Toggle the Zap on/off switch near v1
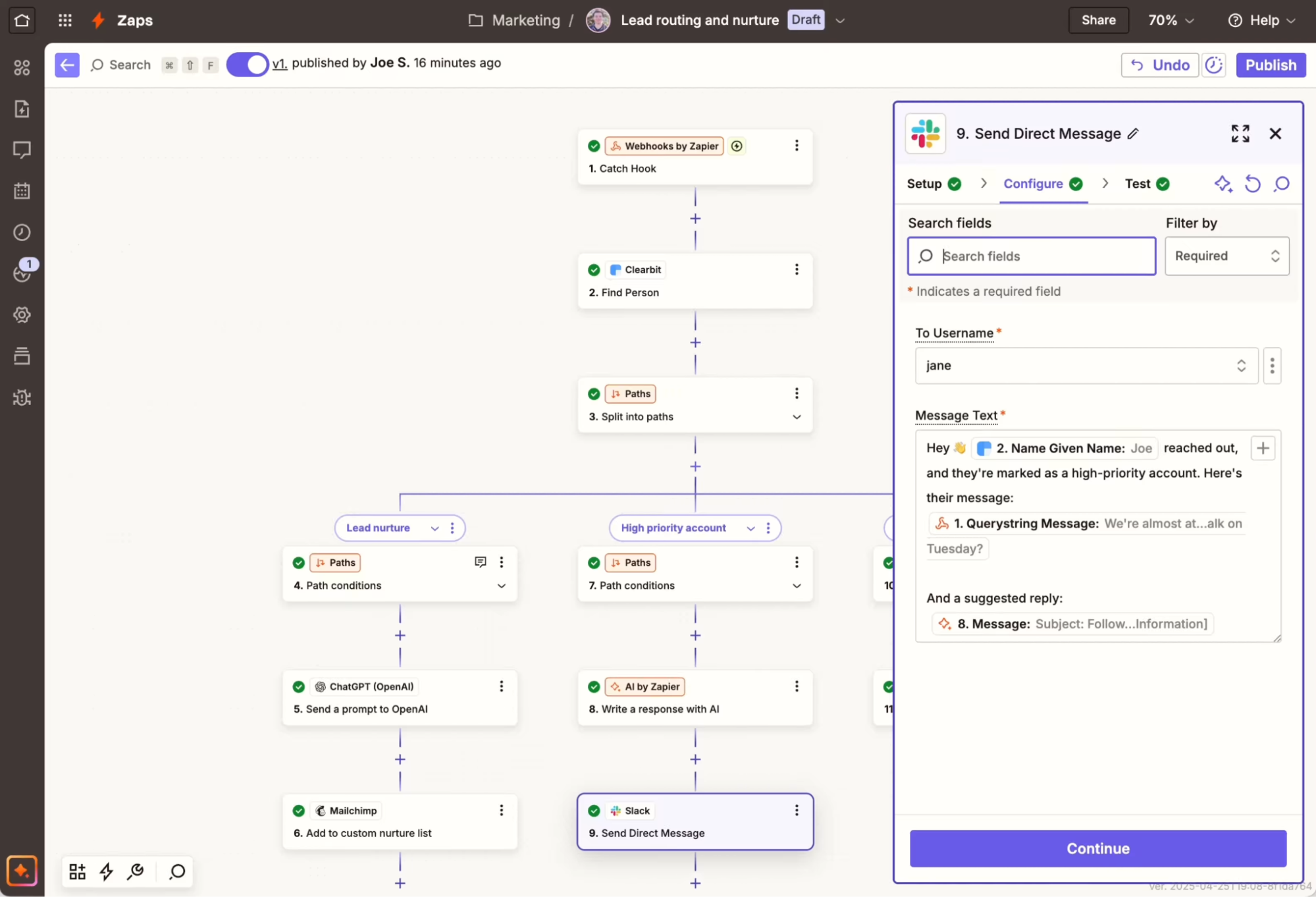Image resolution: width=1316 pixels, height=897 pixels. [x=248, y=64]
